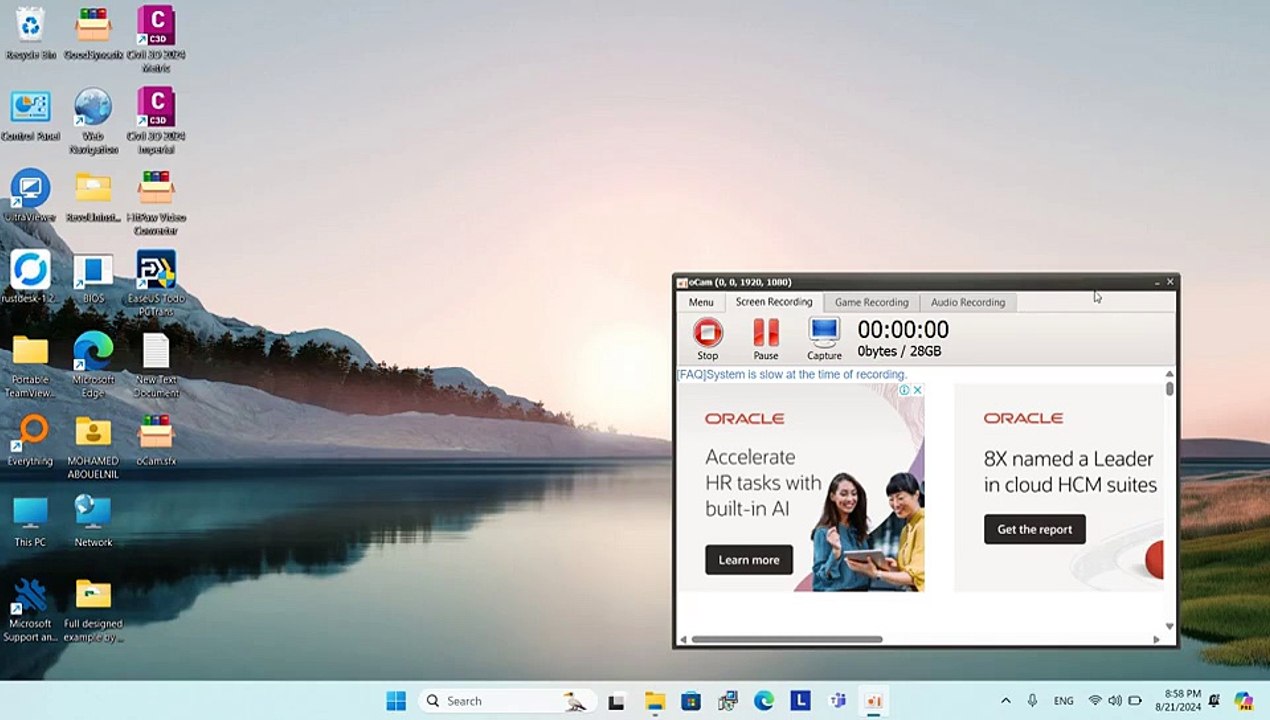Select the UltraViewer desktop icon
Viewport: 1270px width, 720px height.
(x=30, y=196)
